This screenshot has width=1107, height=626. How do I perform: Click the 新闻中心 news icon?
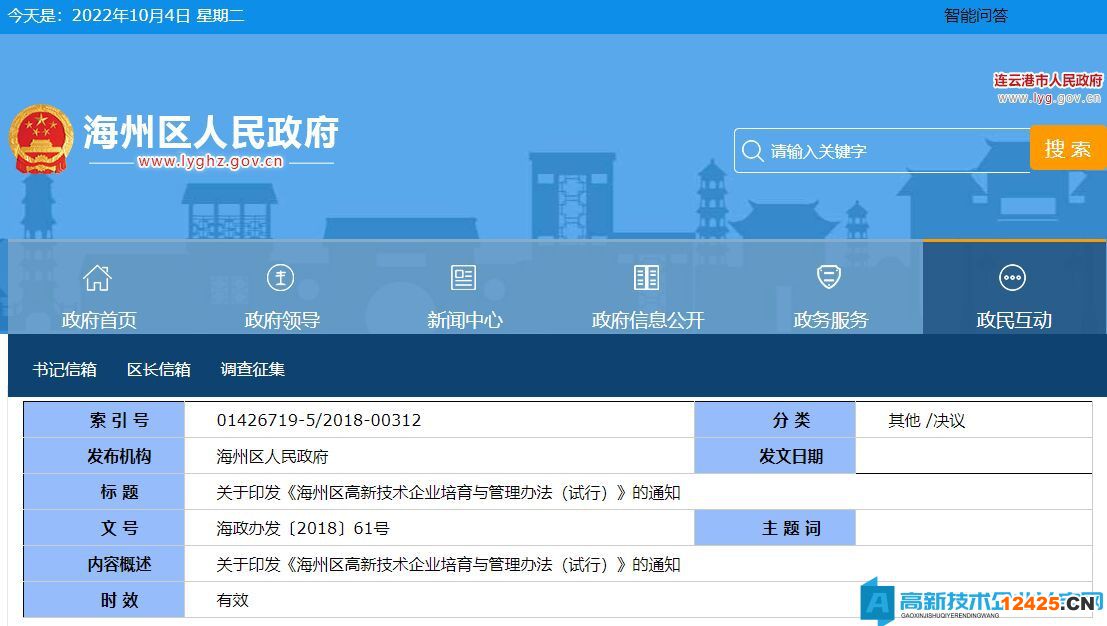[x=462, y=278]
